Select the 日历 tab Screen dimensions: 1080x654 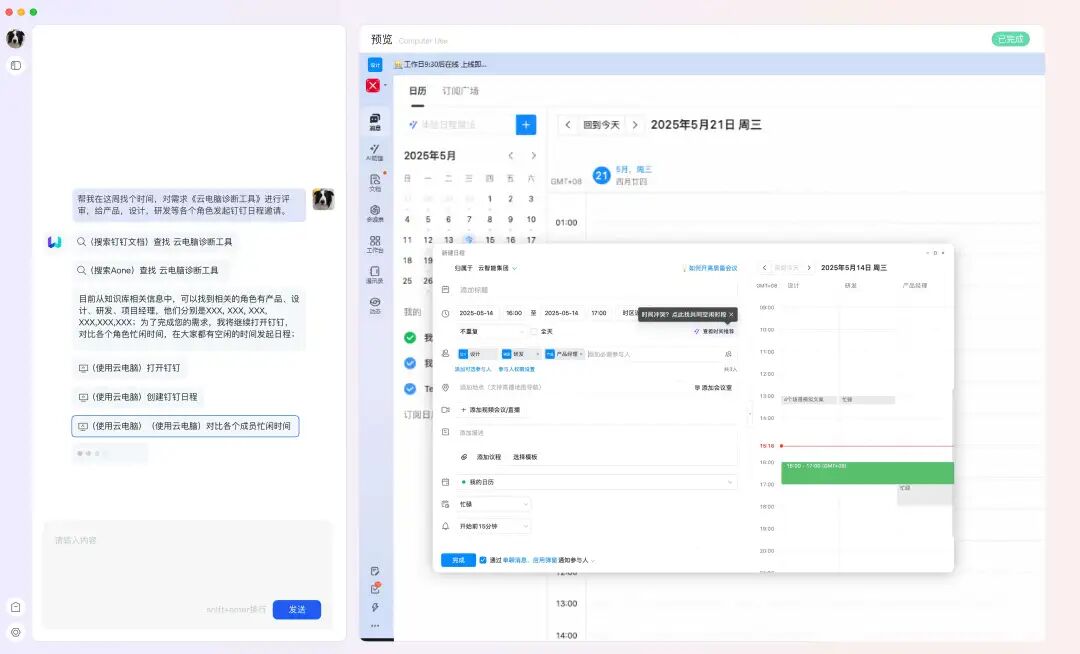[418, 90]
